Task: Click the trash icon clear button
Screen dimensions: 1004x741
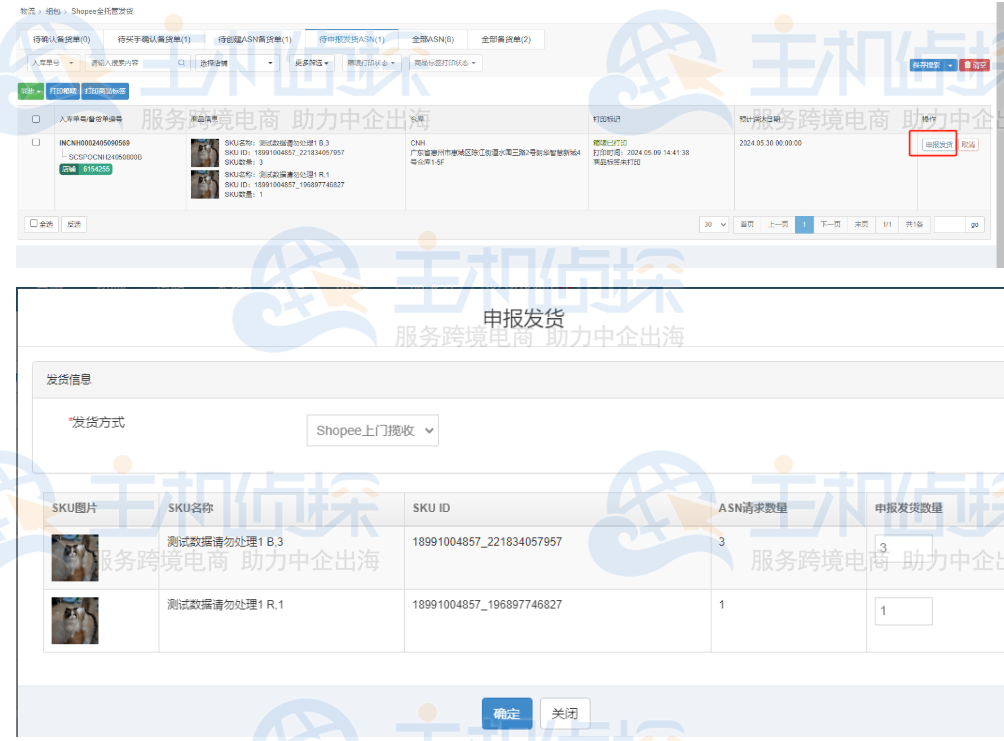Action: tap(975, 65)
